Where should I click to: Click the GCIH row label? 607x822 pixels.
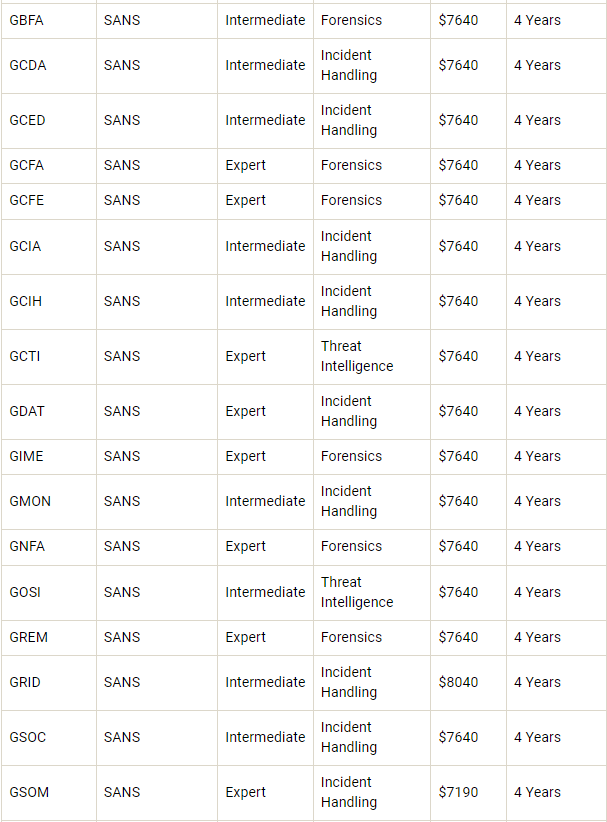coord(25,301)
